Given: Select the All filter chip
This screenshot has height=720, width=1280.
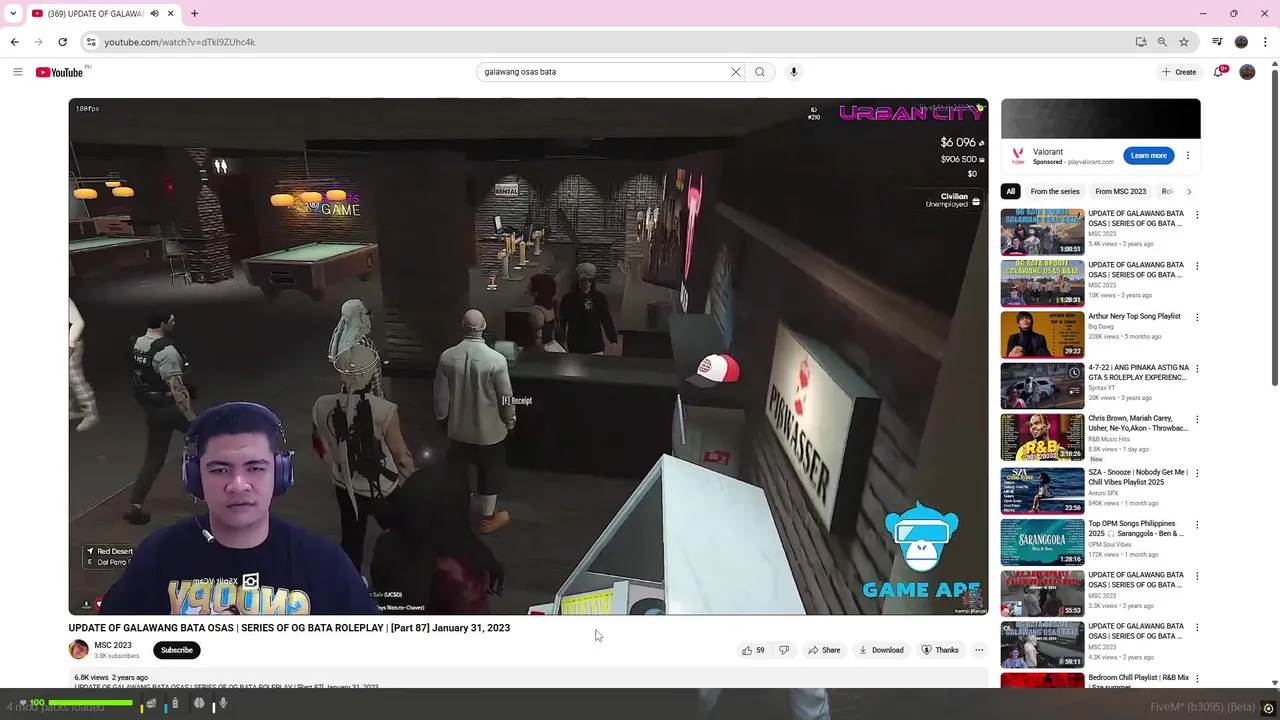Looking at the screenshot, I should (x=1011, y=191).
